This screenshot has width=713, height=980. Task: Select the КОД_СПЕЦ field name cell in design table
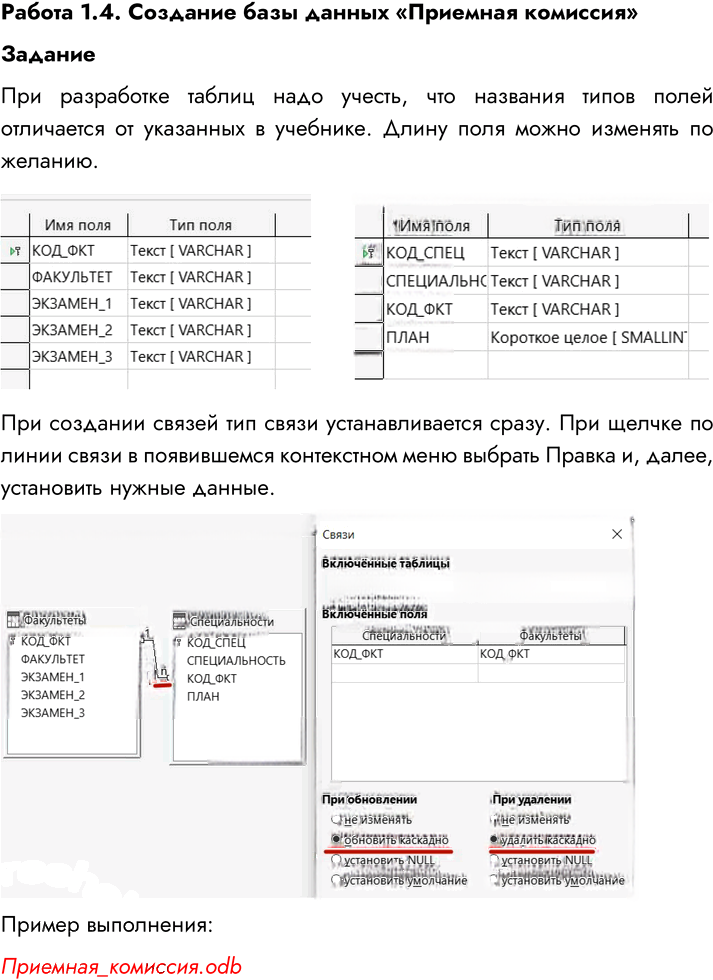pos(436,253)
